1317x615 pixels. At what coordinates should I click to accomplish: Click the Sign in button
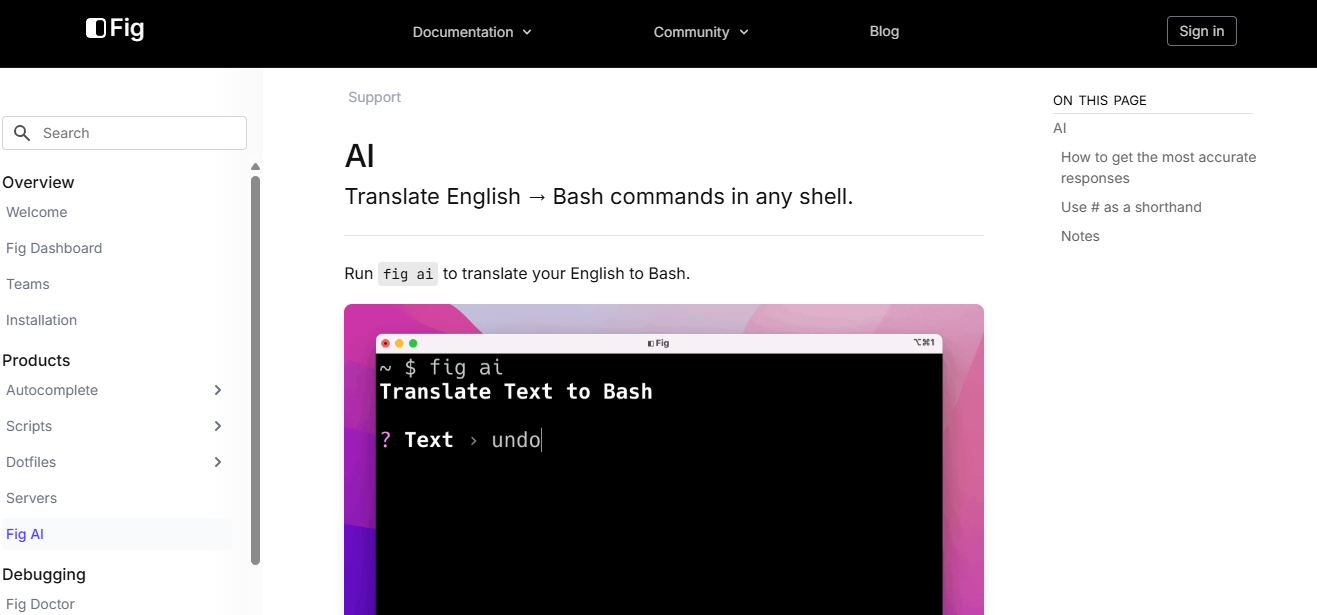click(1201, 31)
